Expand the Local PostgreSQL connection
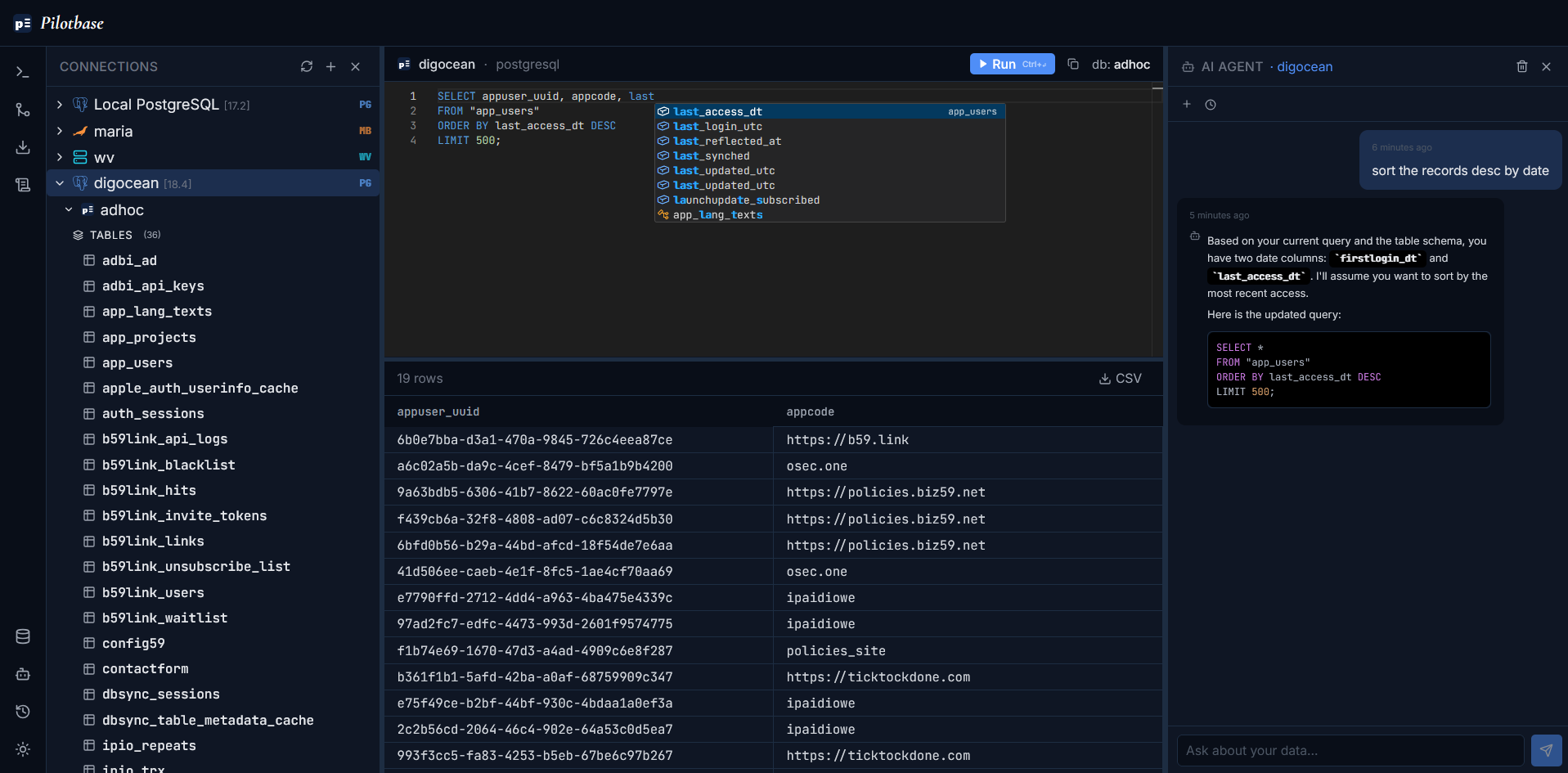 coord(60,105)
